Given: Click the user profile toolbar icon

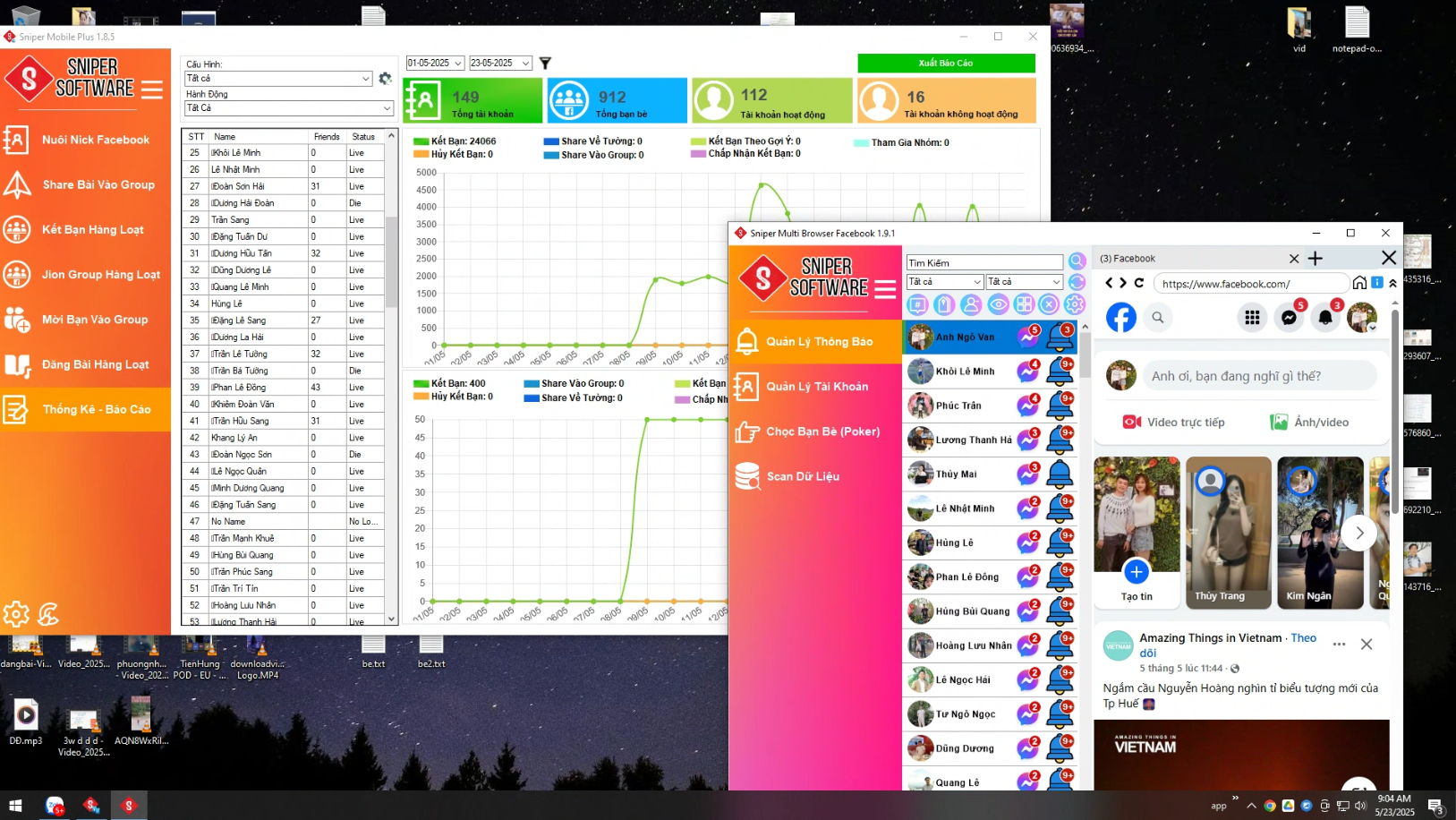Looking at the screenshot, I should pyautogui.click(x=971, y=304).
